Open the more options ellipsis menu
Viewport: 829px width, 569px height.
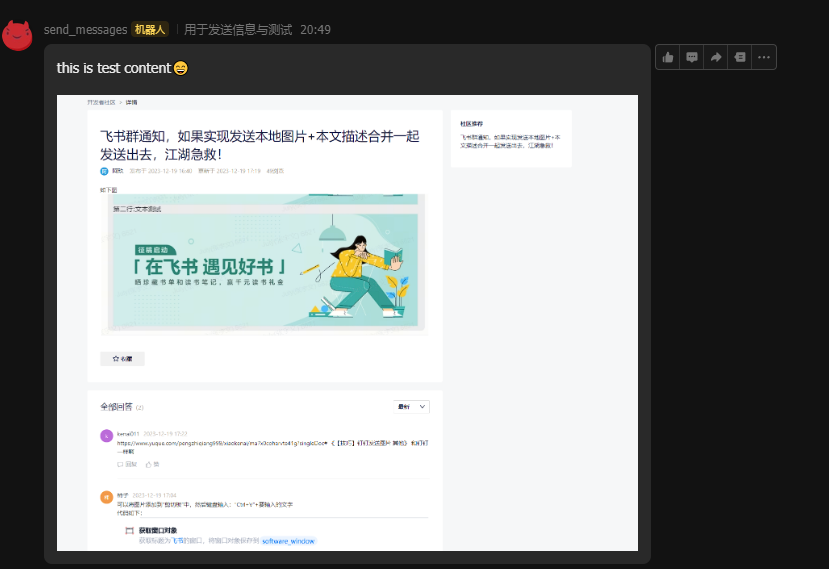coord(764,58)
